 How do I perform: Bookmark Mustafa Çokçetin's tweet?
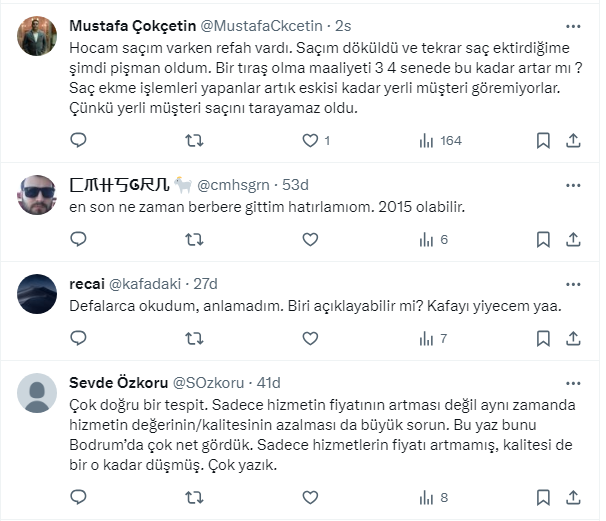[543, 141]
